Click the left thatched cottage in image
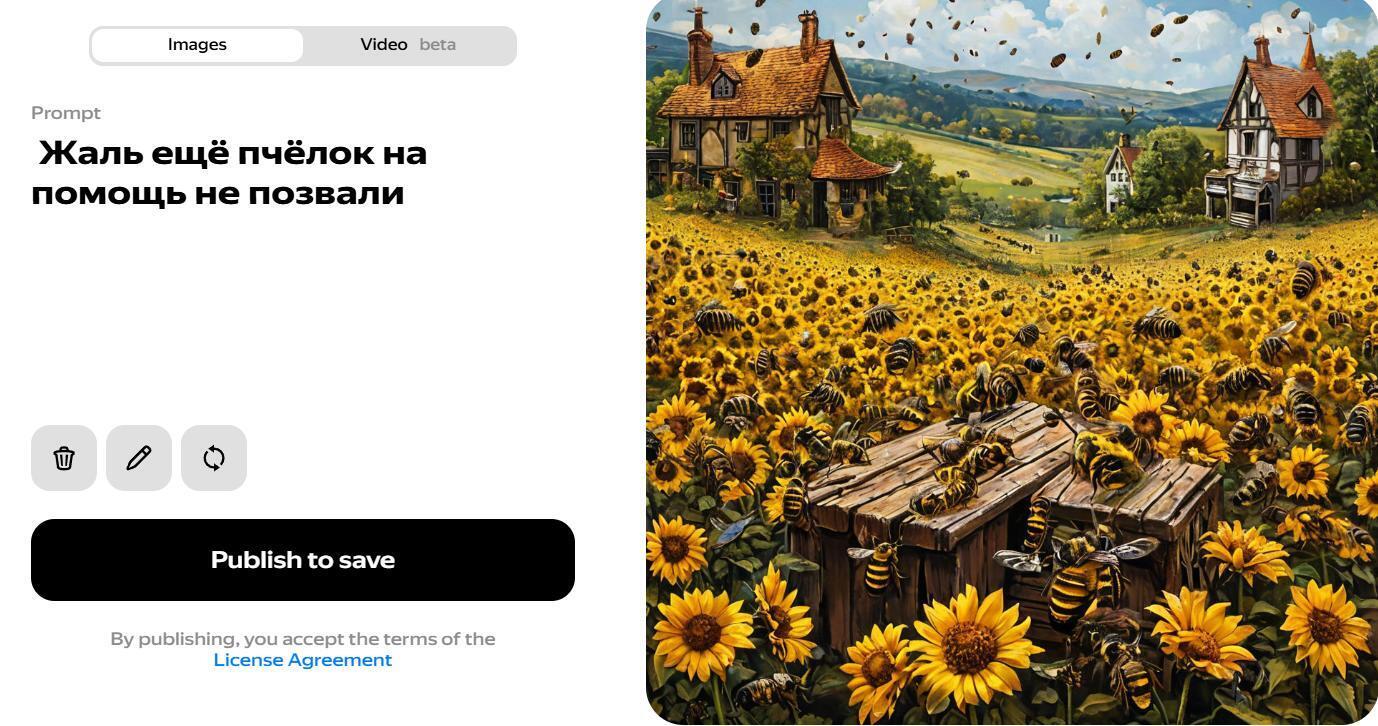The height and width of the screenshot is (726, 1378). pyautogui.click(x=770, y=125)
